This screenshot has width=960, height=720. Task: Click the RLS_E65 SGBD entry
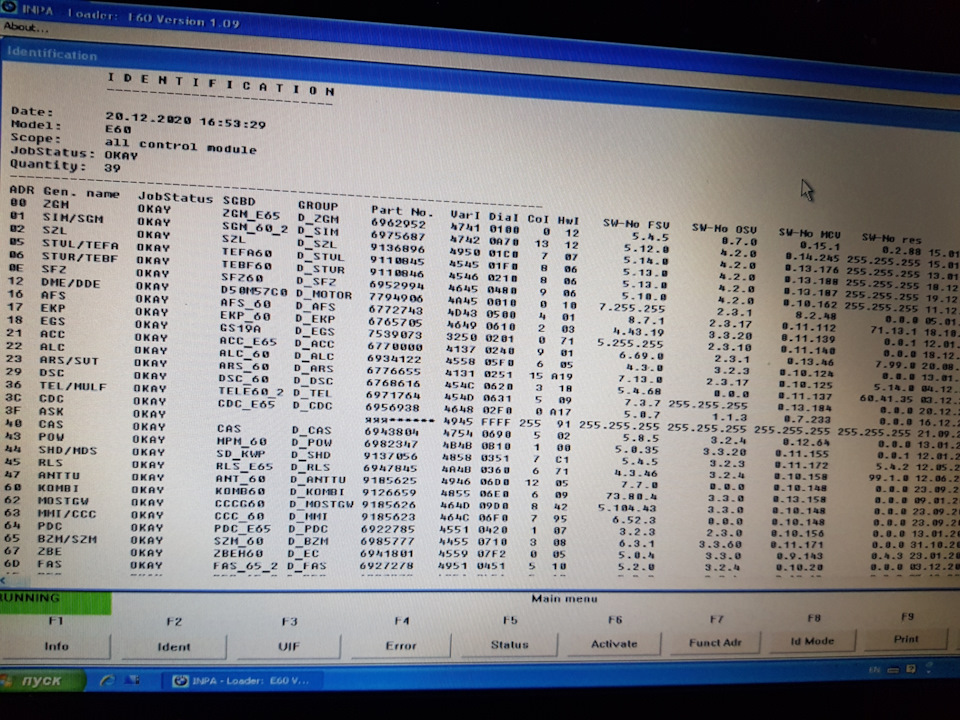tap(244, 467)
